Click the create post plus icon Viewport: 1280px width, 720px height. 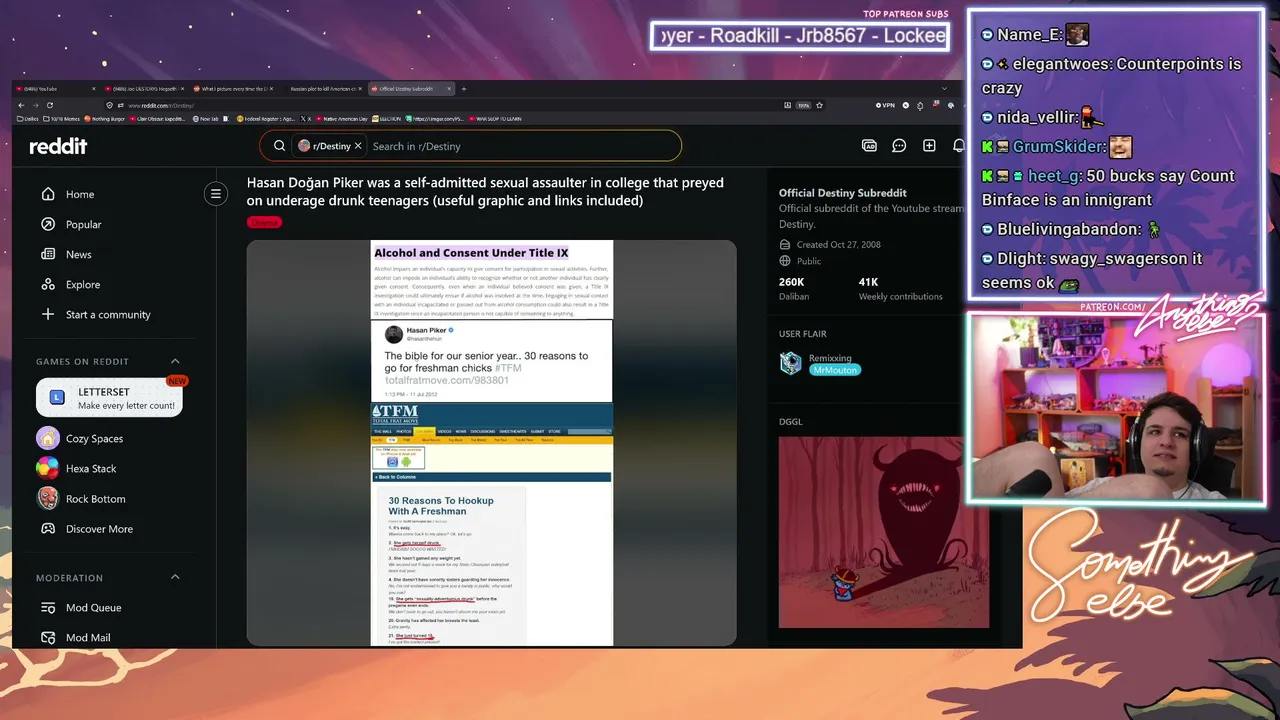coord(929,146)
